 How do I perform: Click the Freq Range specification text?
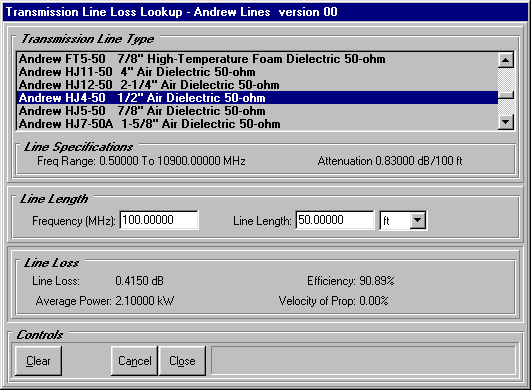coord(141,161)
